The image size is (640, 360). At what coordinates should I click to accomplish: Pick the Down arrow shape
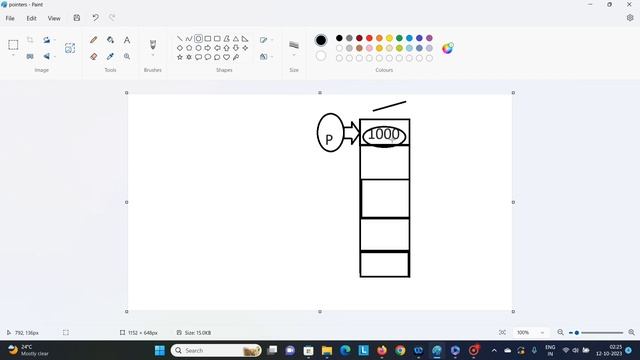pos(236,48)
